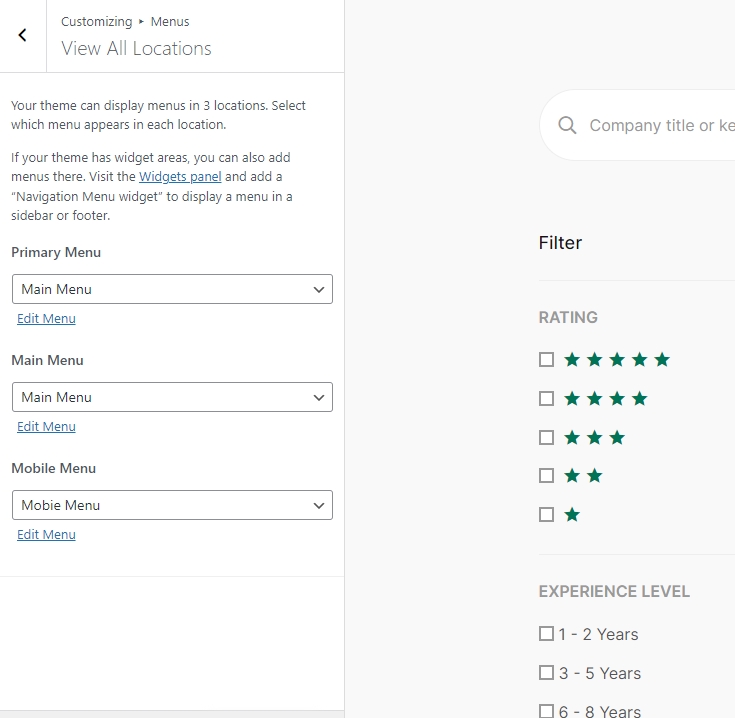Viewport: 735px width, 718px height.
Task: Select the two-star rating checkbox
Action: (x=546, y=476)
